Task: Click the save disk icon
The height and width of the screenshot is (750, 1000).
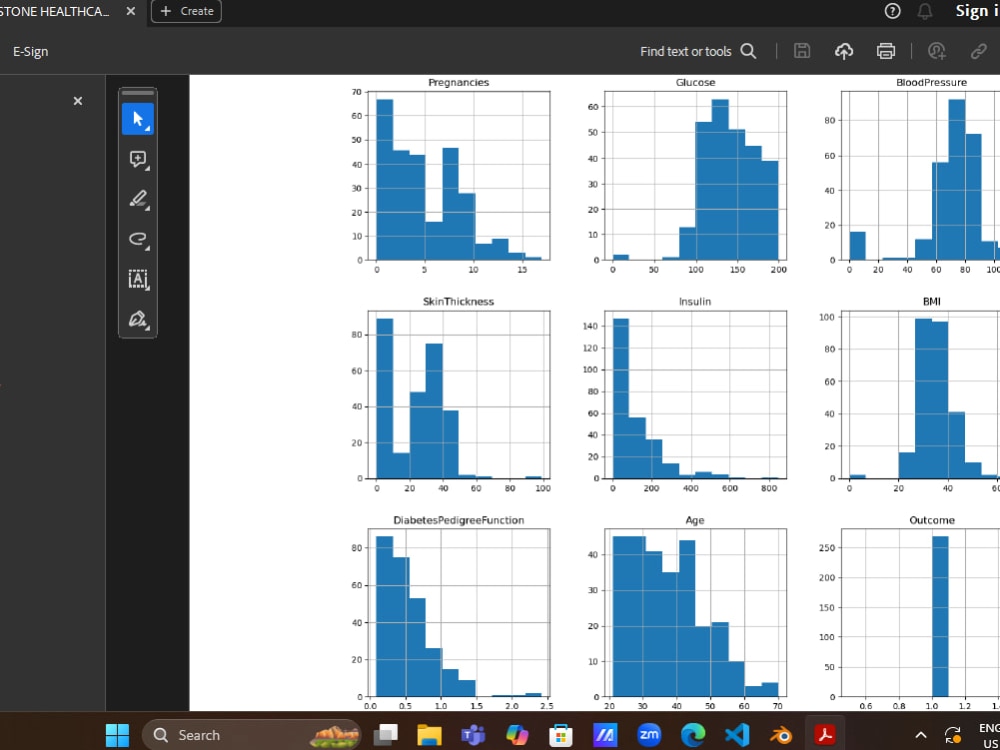Action: tap(802, 52)
